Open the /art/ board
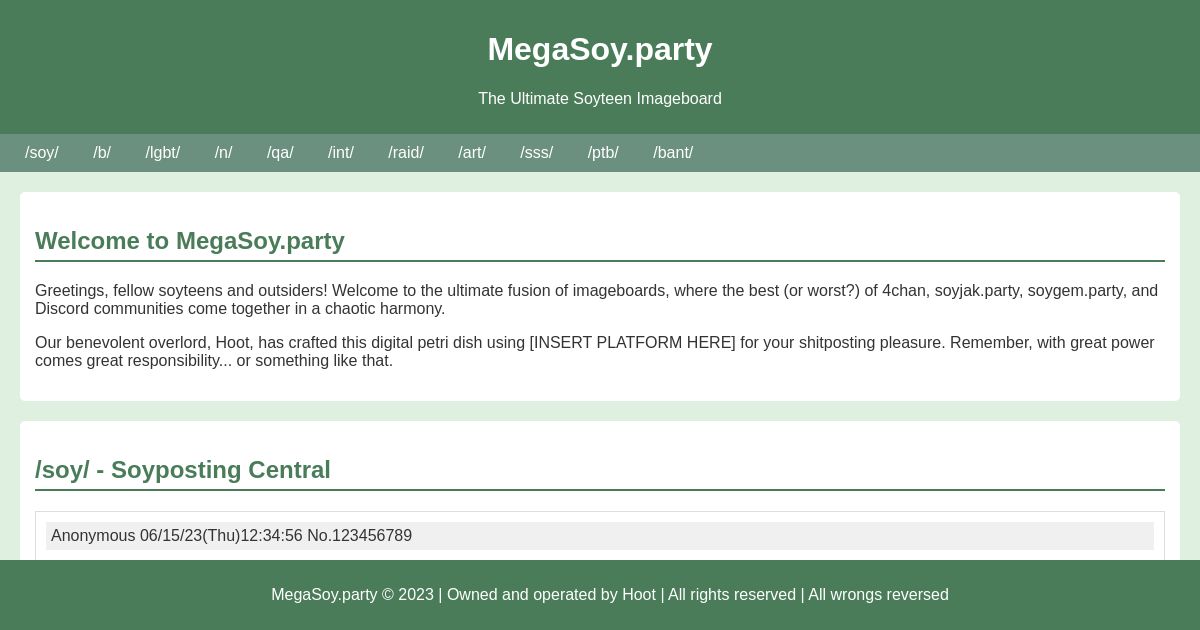1200x630 pixels. click(472, 153)
